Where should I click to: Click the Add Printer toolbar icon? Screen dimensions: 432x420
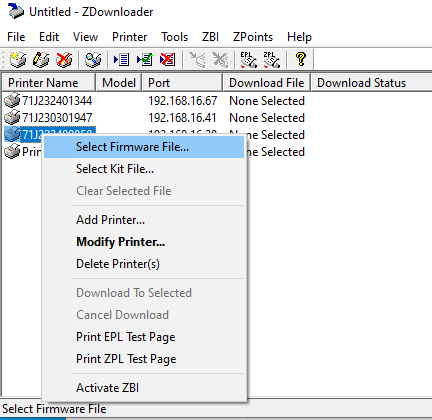tap(18, 60)
